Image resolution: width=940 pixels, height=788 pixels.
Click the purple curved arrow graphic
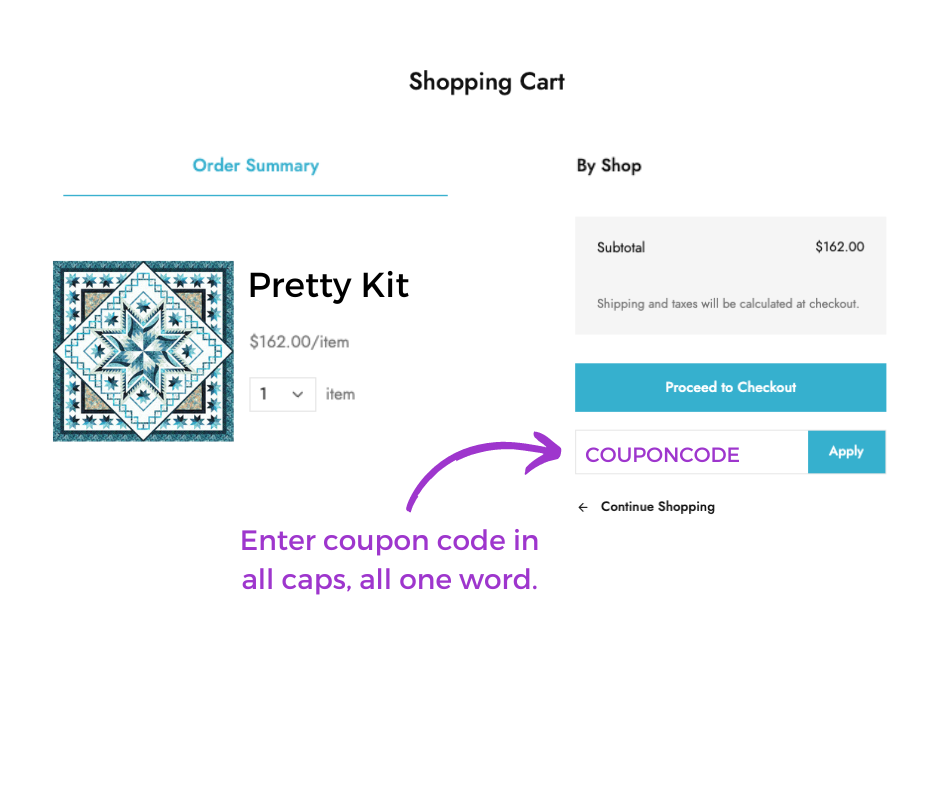483,469
